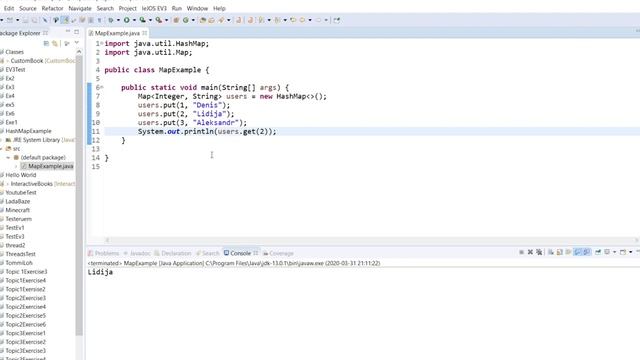Click the New Java Package icon

[176, 20]
